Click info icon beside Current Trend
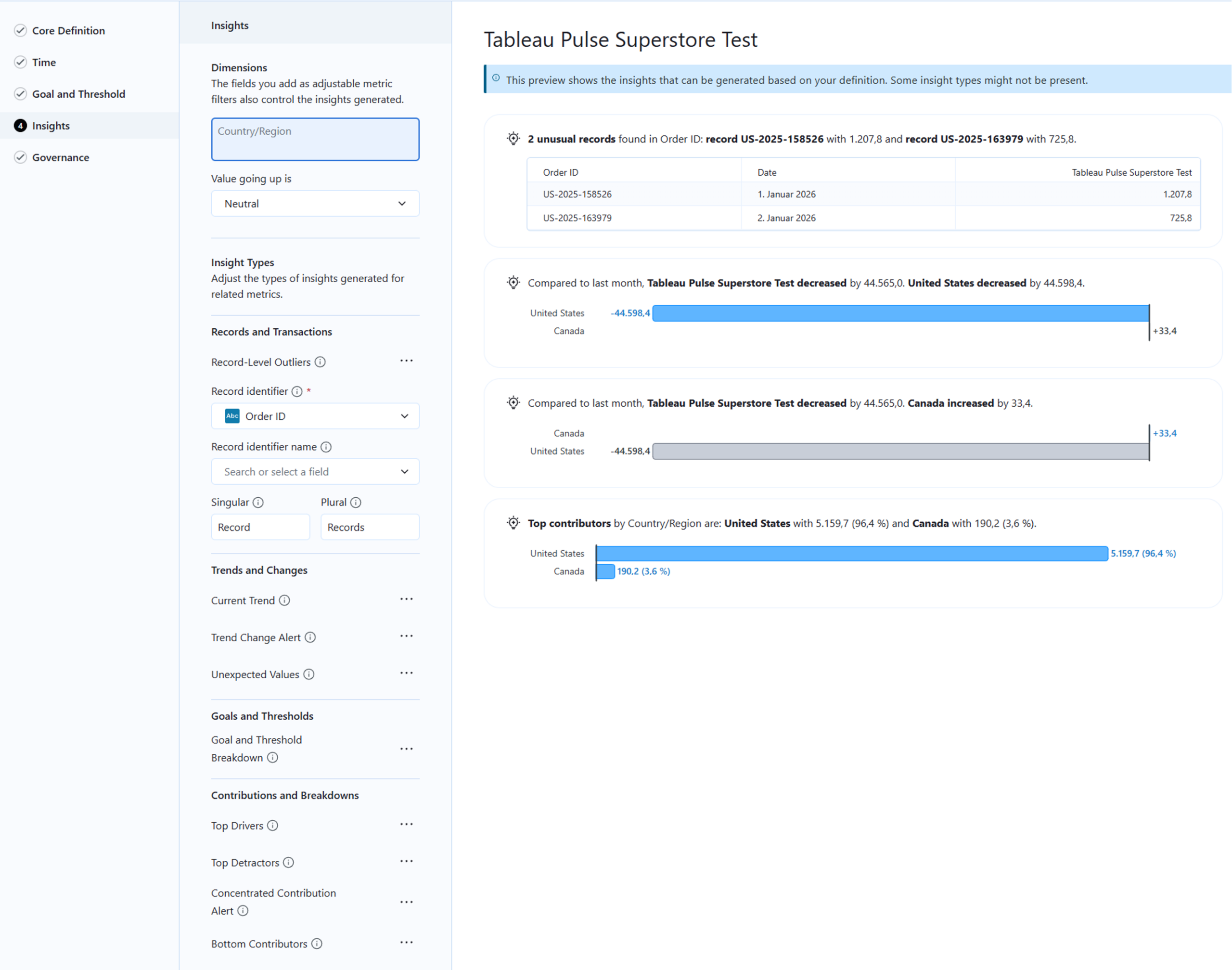The height and width of the screenshot is (970, 1232). point(284,600)
